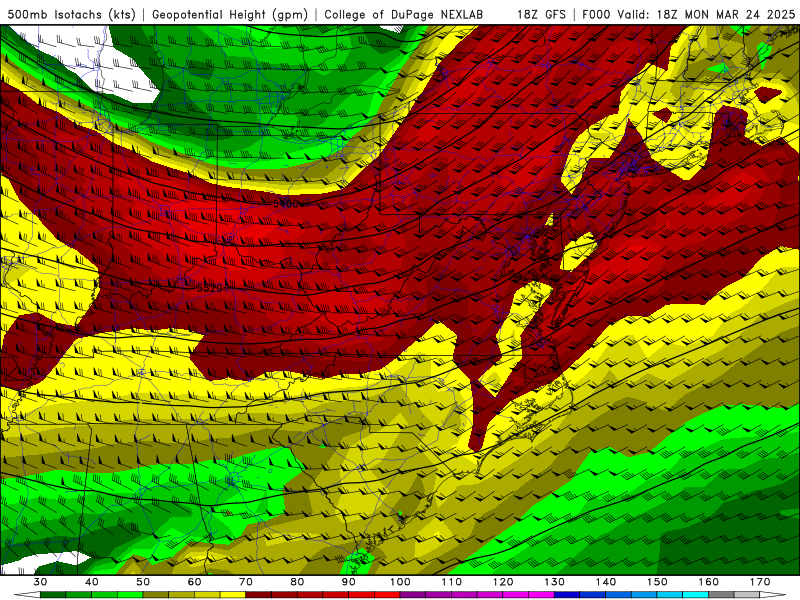The height and width of the screenshot is (600, 800).
Task: Click the legend value 60
Action: point(194,582)
